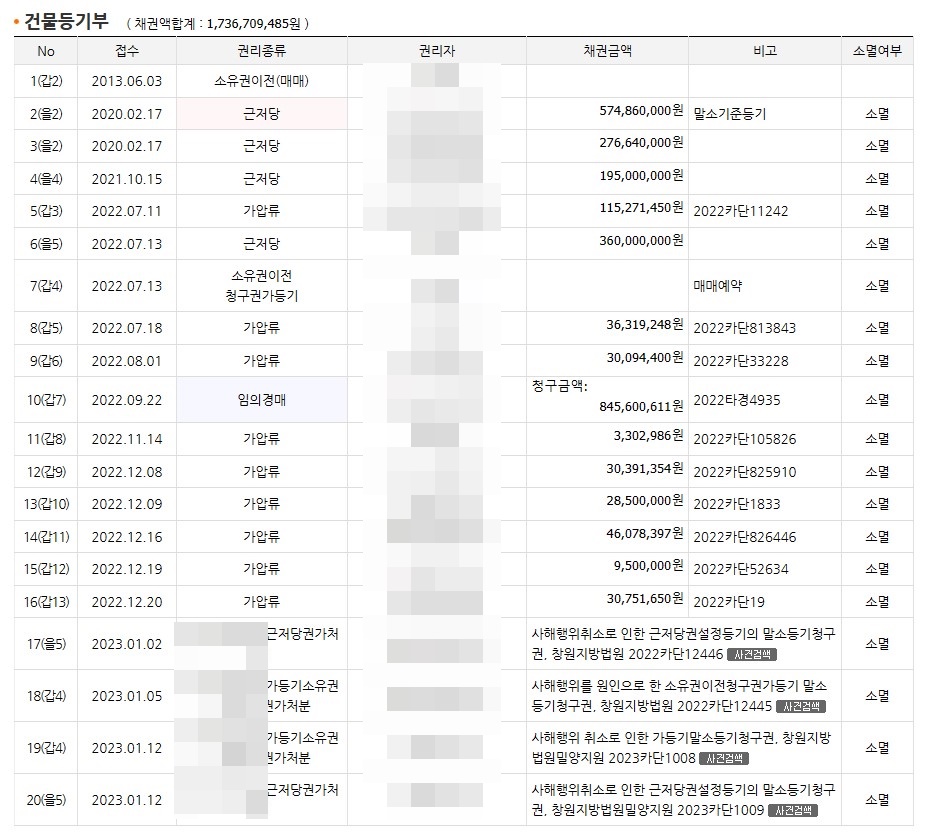Select the 권리자 column header
Screen dimensions: 925x832
pos(437,51)
